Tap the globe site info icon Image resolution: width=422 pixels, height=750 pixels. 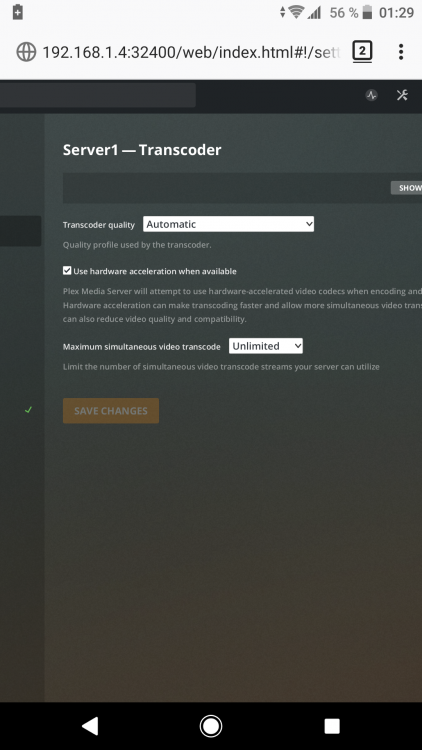[26, 52]
